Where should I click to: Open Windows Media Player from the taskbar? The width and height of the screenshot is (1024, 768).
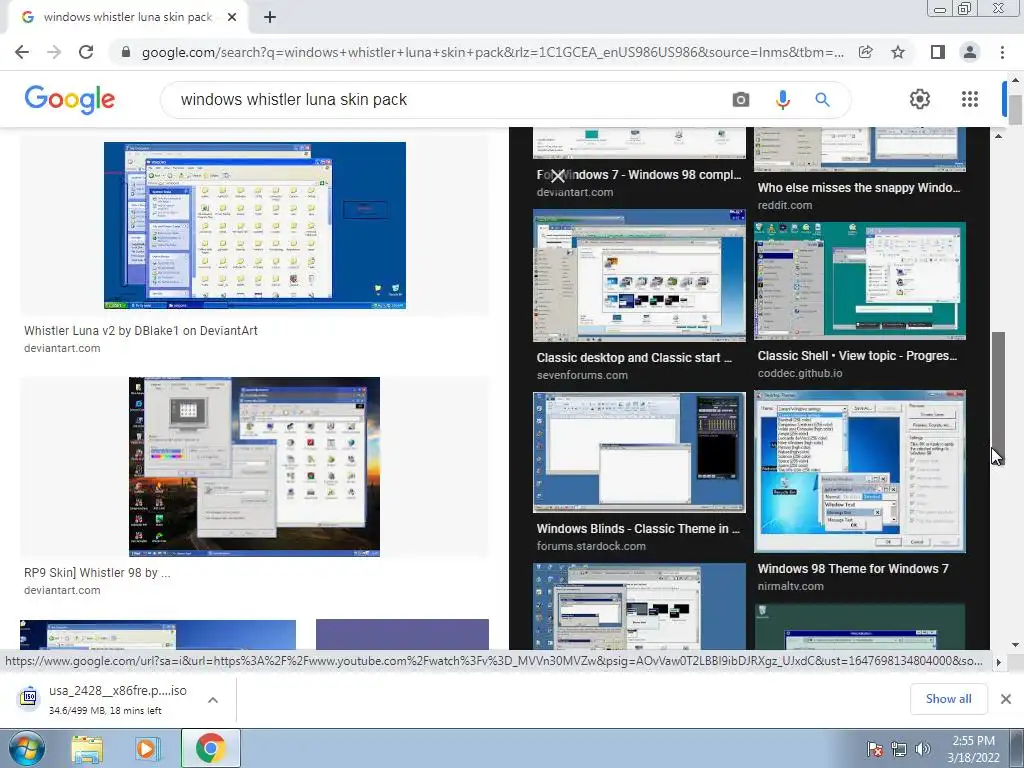click(148, 749)
